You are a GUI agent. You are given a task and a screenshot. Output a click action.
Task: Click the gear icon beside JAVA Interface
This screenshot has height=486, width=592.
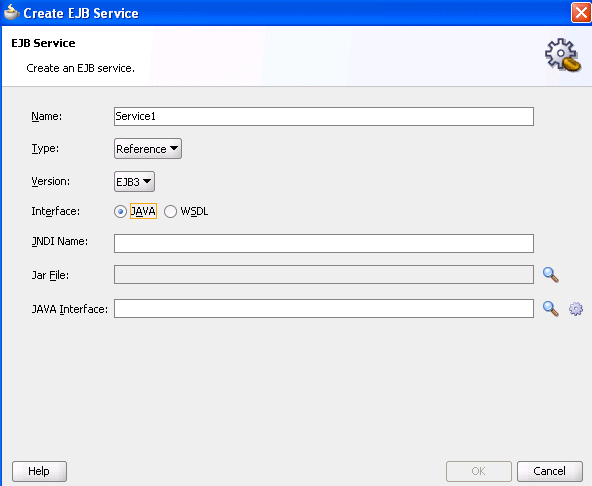576,309
